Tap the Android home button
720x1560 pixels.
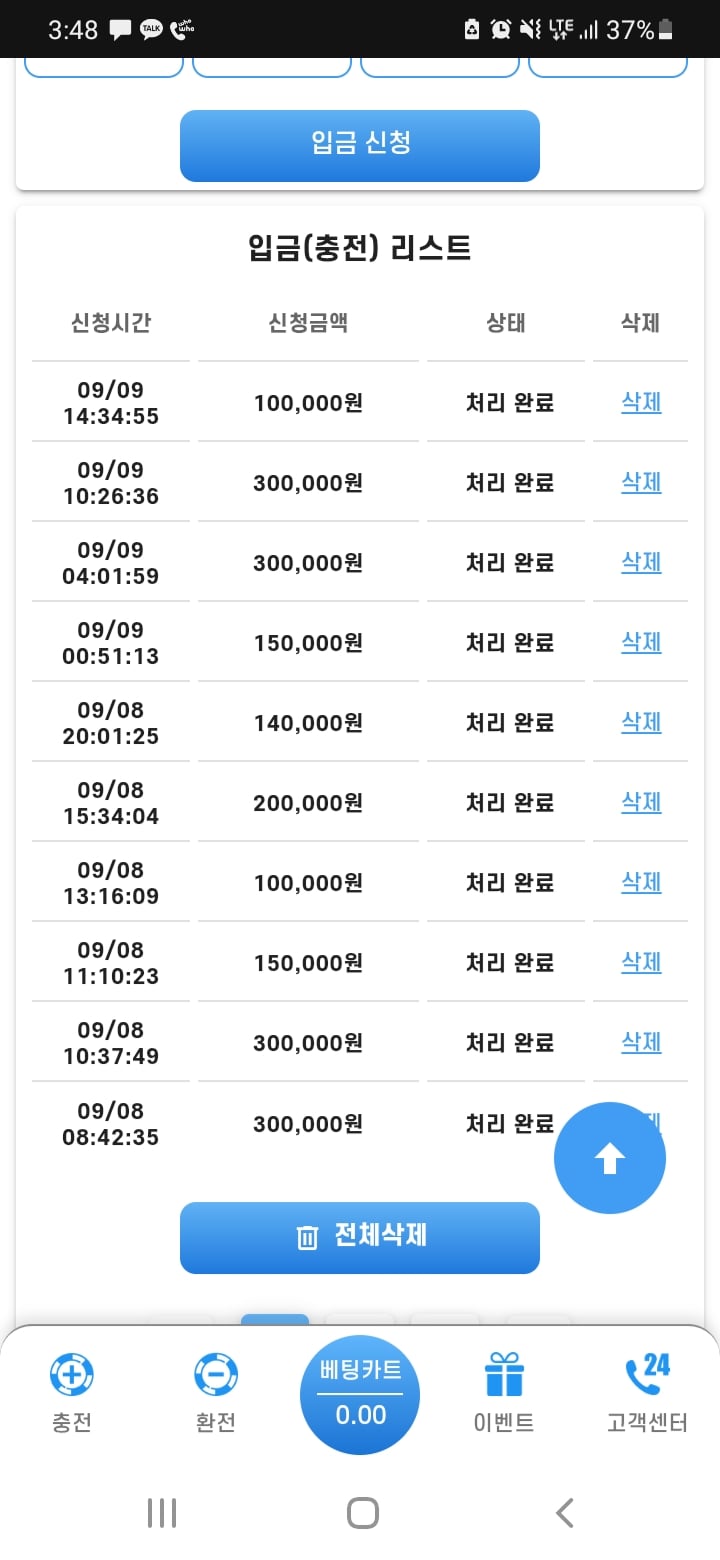point(363,1513)
